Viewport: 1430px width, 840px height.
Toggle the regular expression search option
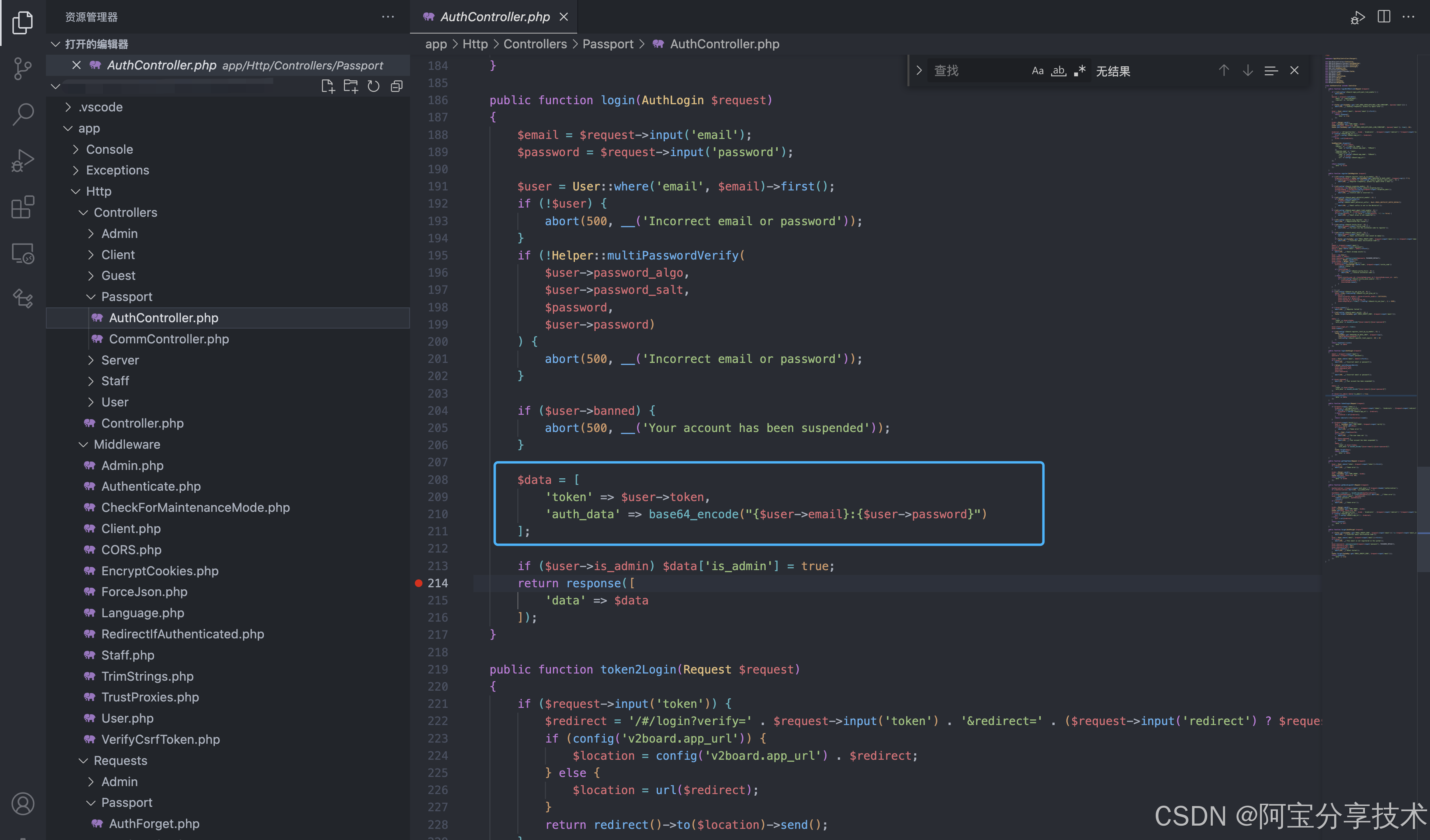point(1079,71)
